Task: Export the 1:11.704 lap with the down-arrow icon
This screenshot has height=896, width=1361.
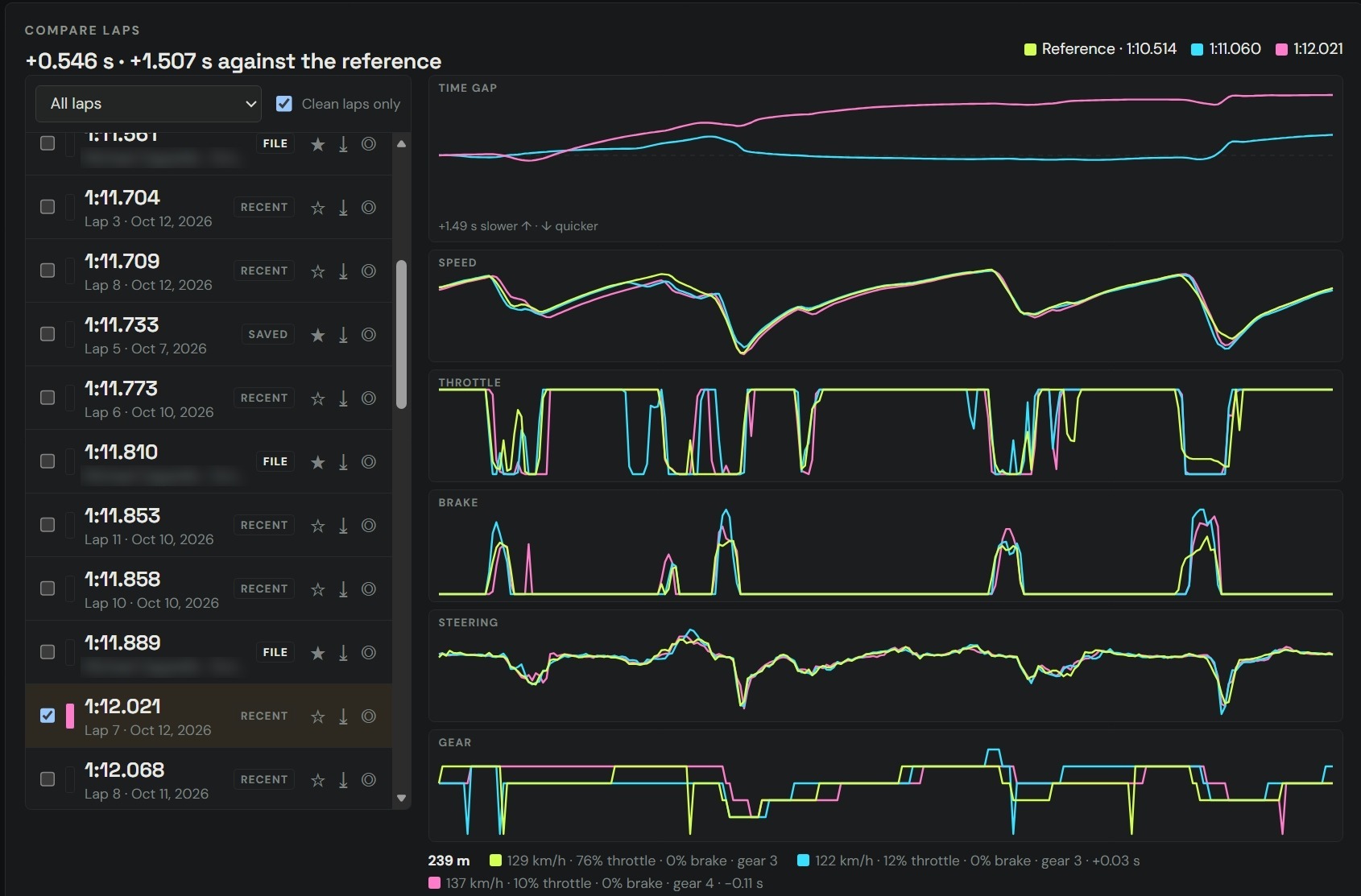Action: (343, 208)
